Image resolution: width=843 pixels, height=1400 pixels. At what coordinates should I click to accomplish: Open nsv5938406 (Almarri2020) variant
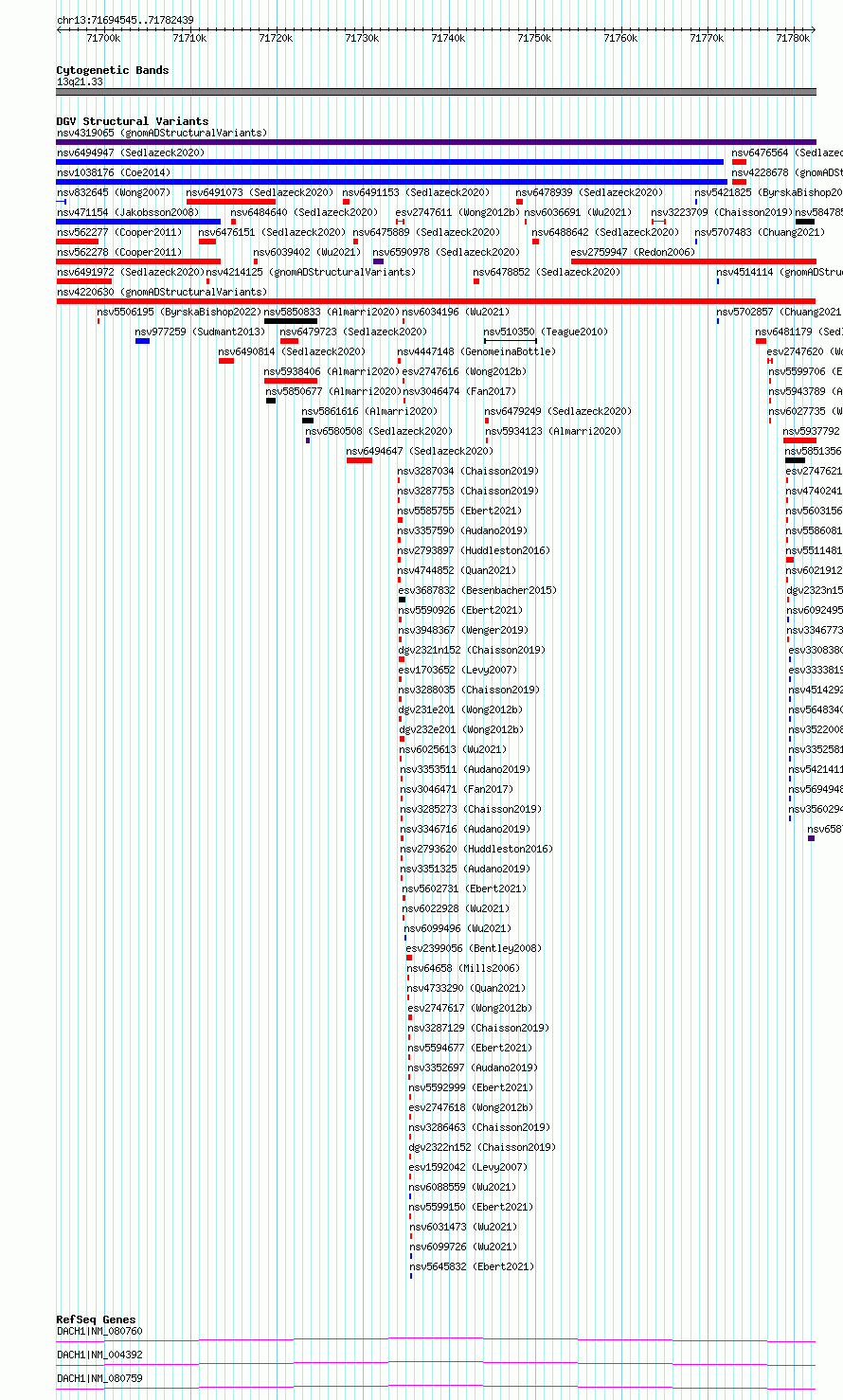tap(332, 371)
